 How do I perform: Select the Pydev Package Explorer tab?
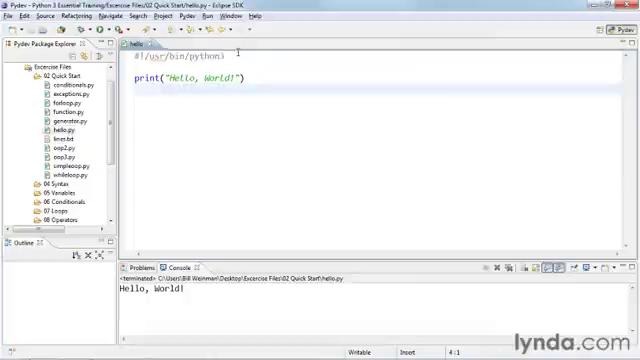click(x=45, y=44)
